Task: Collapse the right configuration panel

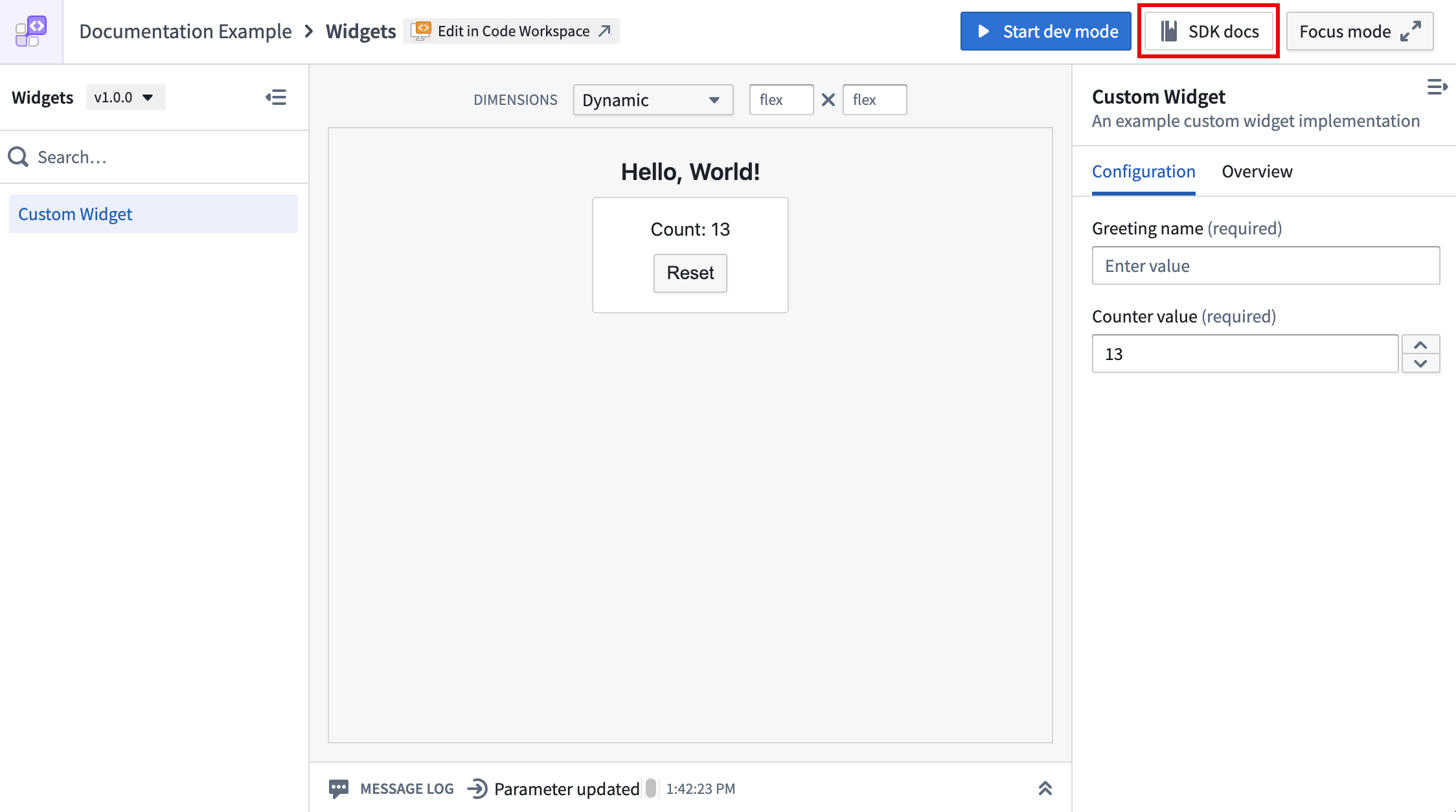Action: tap(1437, 87)
